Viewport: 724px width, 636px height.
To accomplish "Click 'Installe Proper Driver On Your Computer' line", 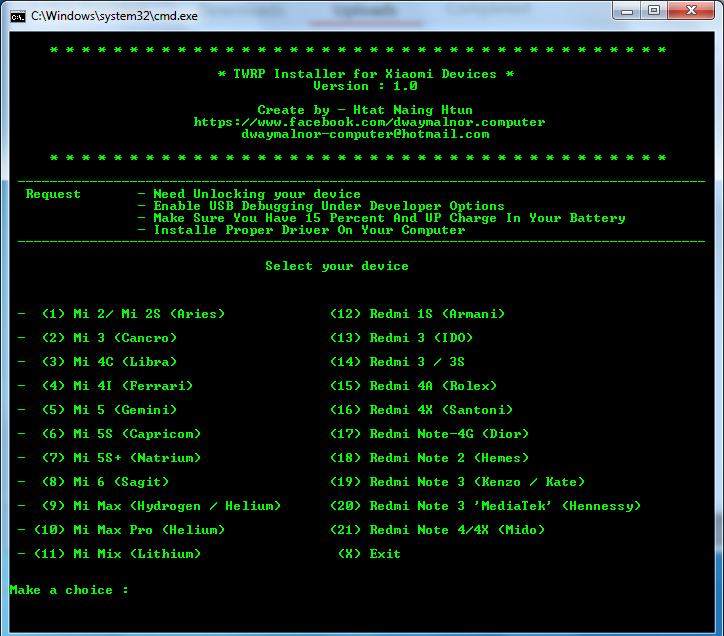I will click(309, 230).
